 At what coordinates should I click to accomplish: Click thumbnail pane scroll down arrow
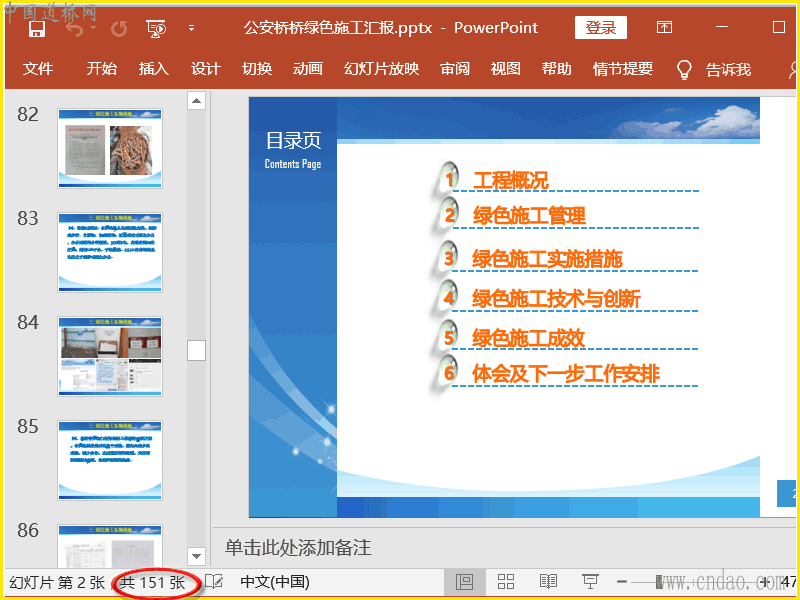[x=196, y=556]
